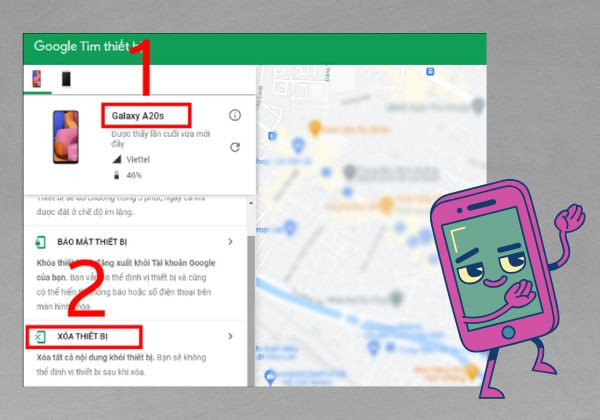Click the 46% battery text
Screen dimensions: 600x420
pos(134,175)
